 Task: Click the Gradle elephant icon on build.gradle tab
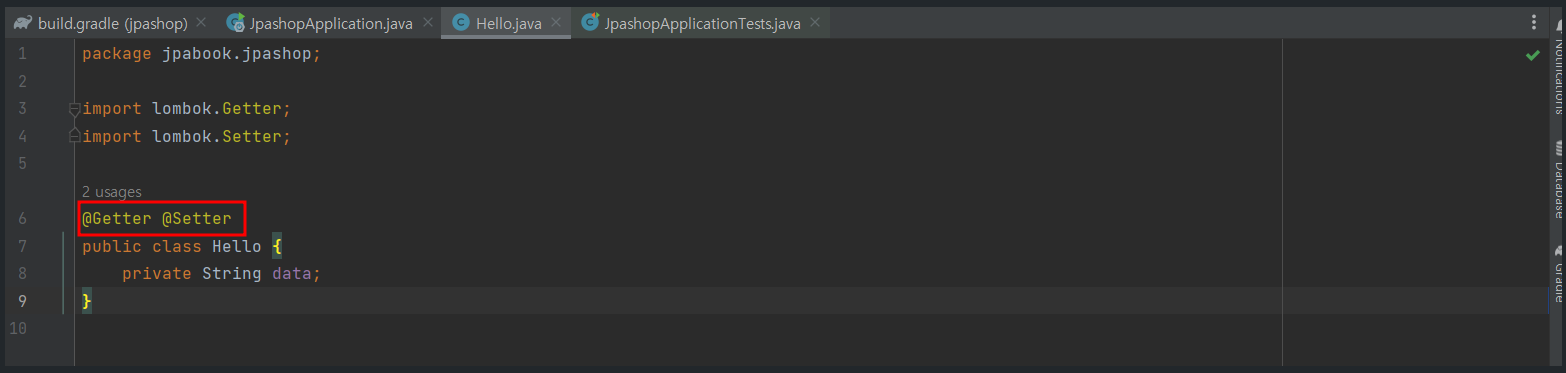click(x=22, y=23)
